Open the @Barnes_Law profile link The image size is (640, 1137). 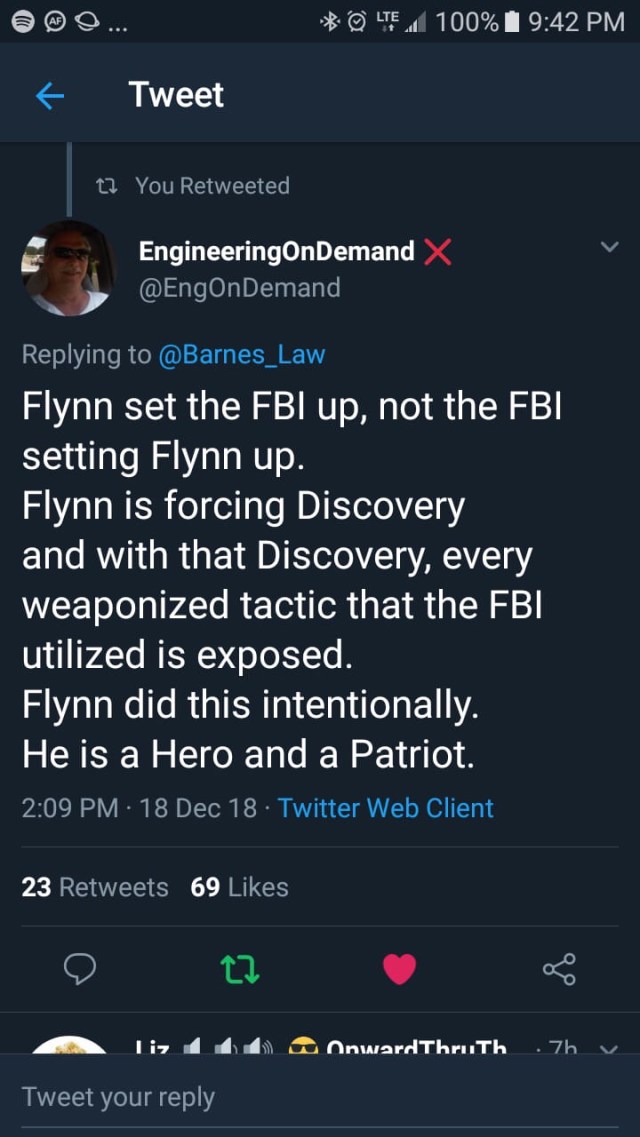pos(241,354)
